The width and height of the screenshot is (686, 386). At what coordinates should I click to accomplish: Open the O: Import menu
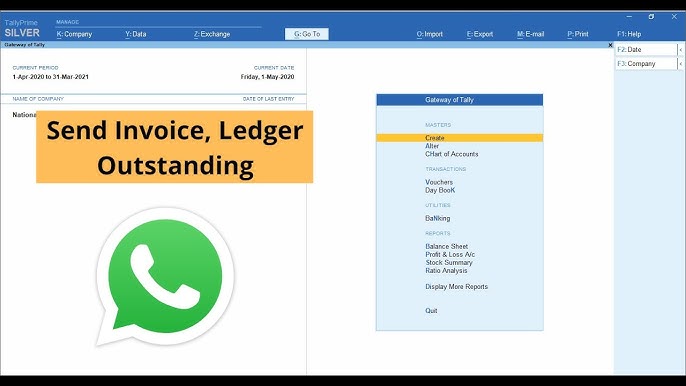tap(429, 34)
